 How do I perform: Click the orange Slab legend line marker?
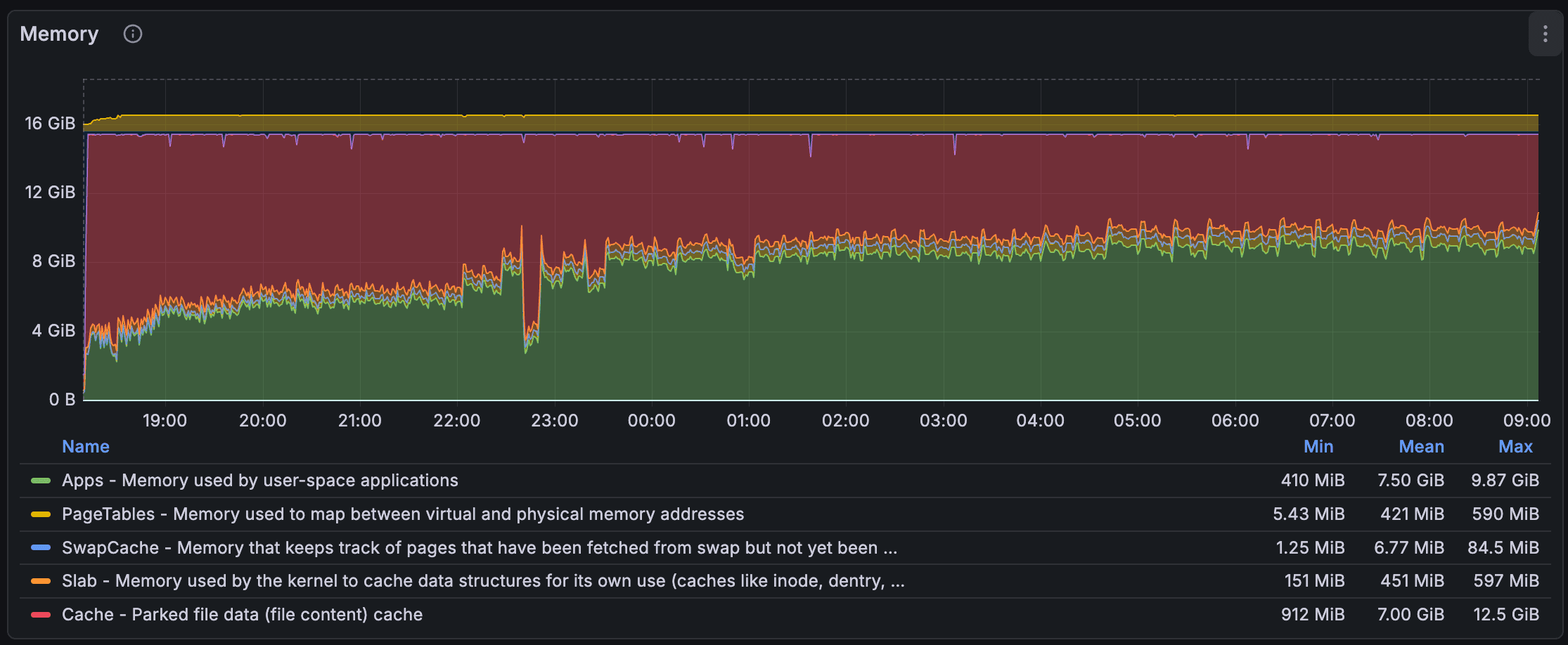[41, 580]
